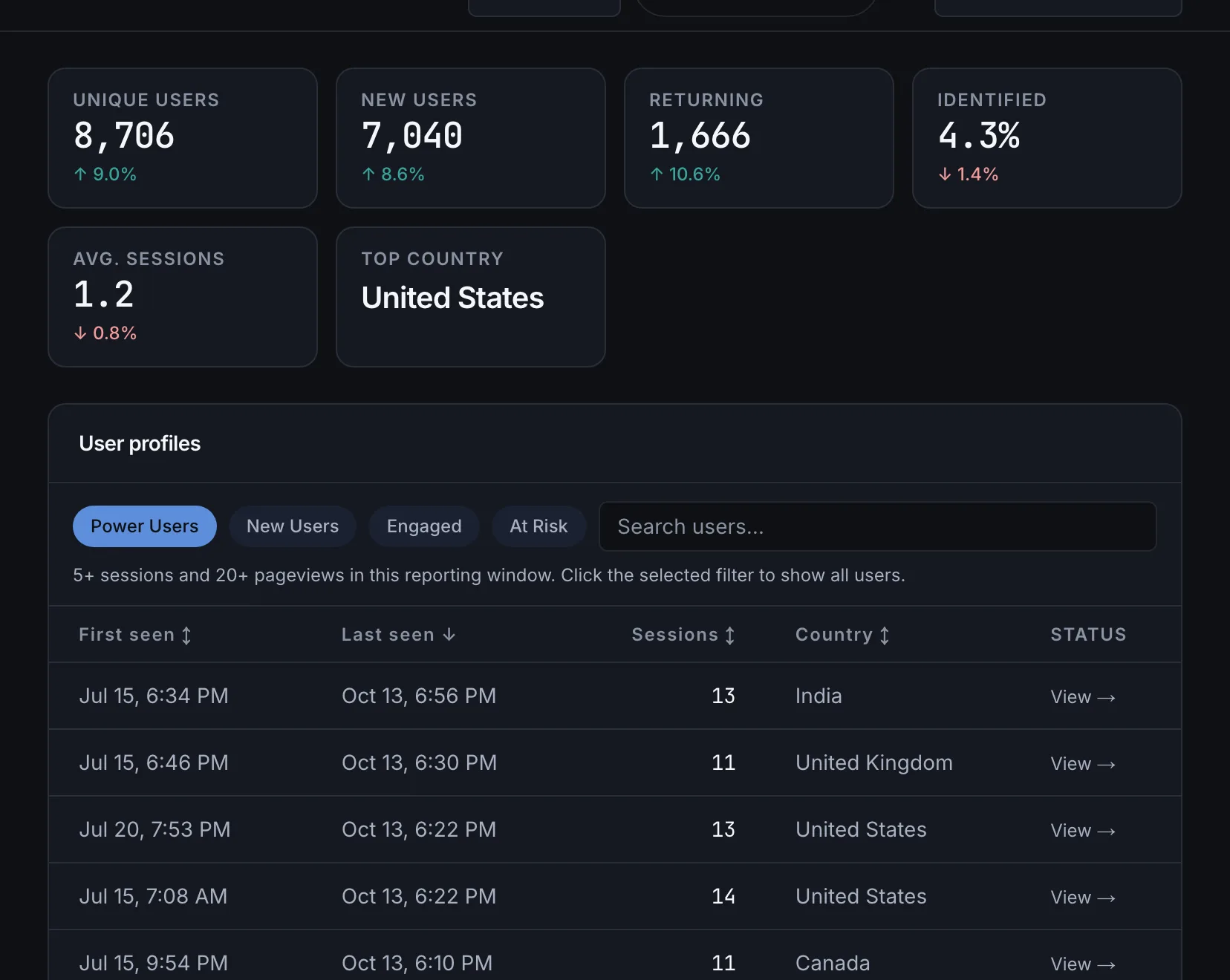Click the 'Canada' country cell
Screen dimensions: 1230x980
click(833, 963)
